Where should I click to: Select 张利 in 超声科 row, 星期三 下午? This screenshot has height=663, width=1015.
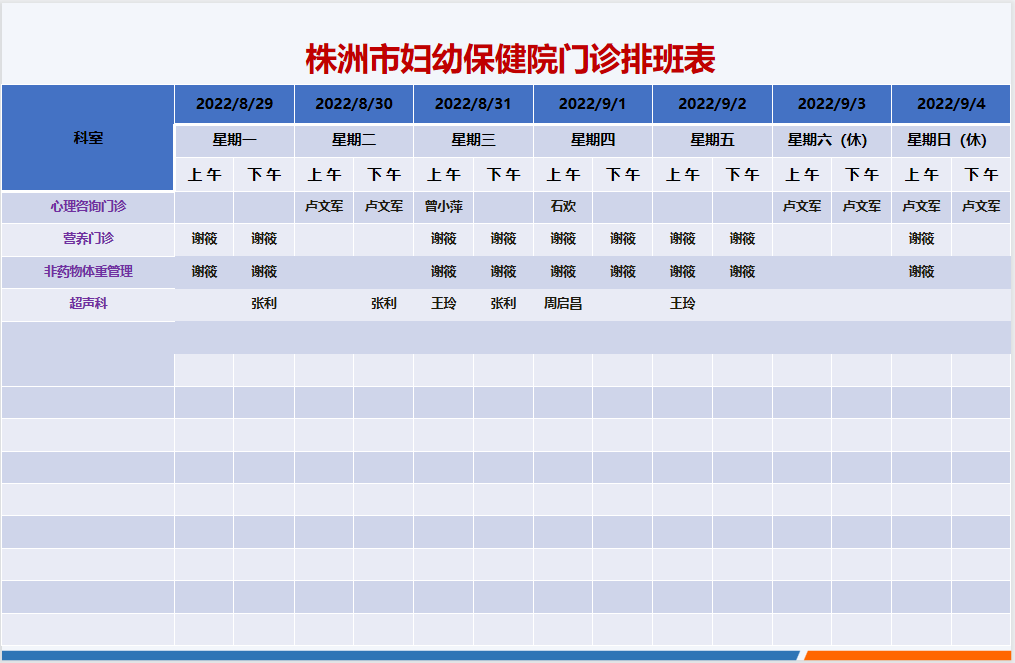pos(503,304)
